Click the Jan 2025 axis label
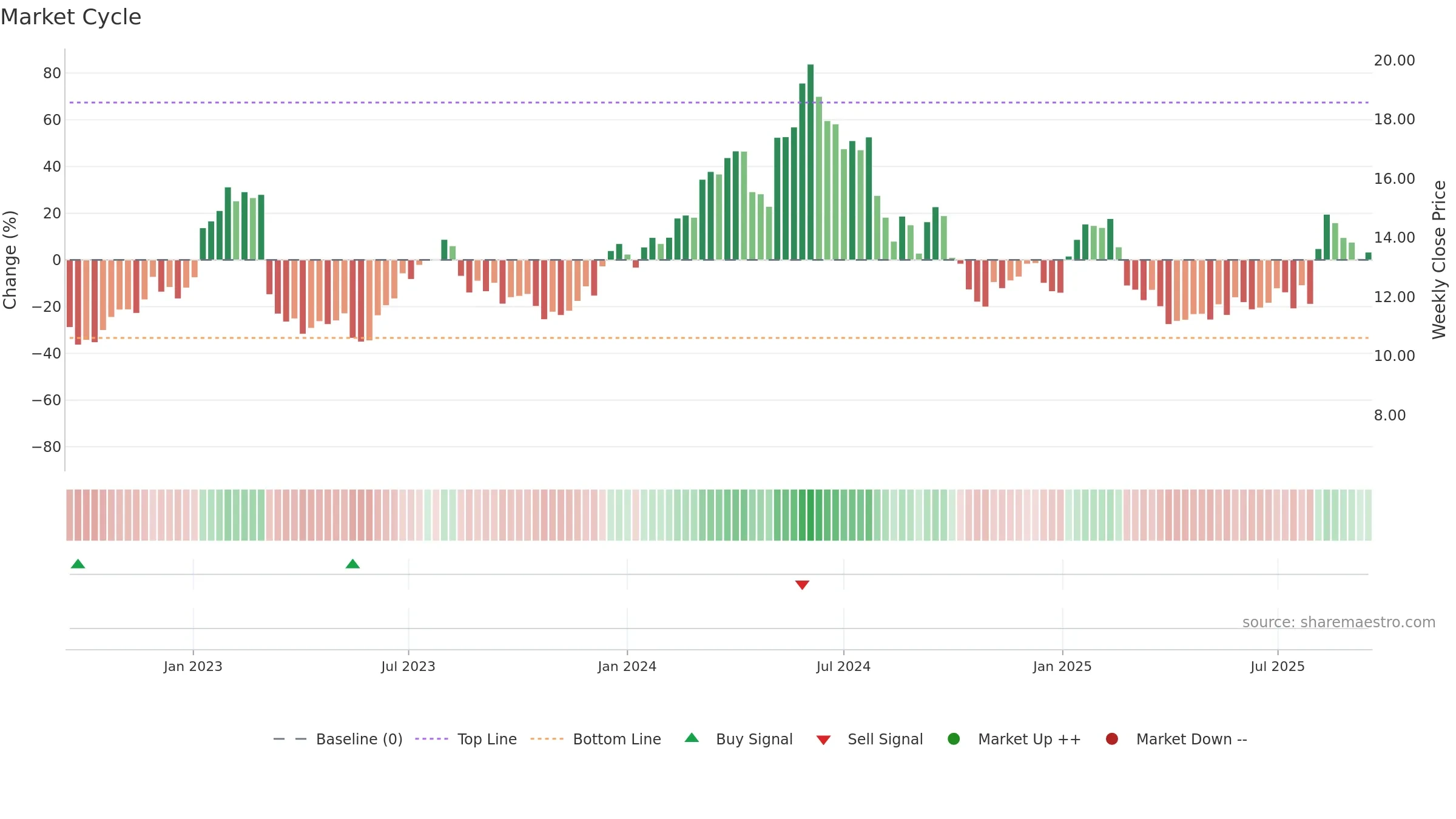The width and height of the screenshot is (1456, 819). pos(1062,666)
